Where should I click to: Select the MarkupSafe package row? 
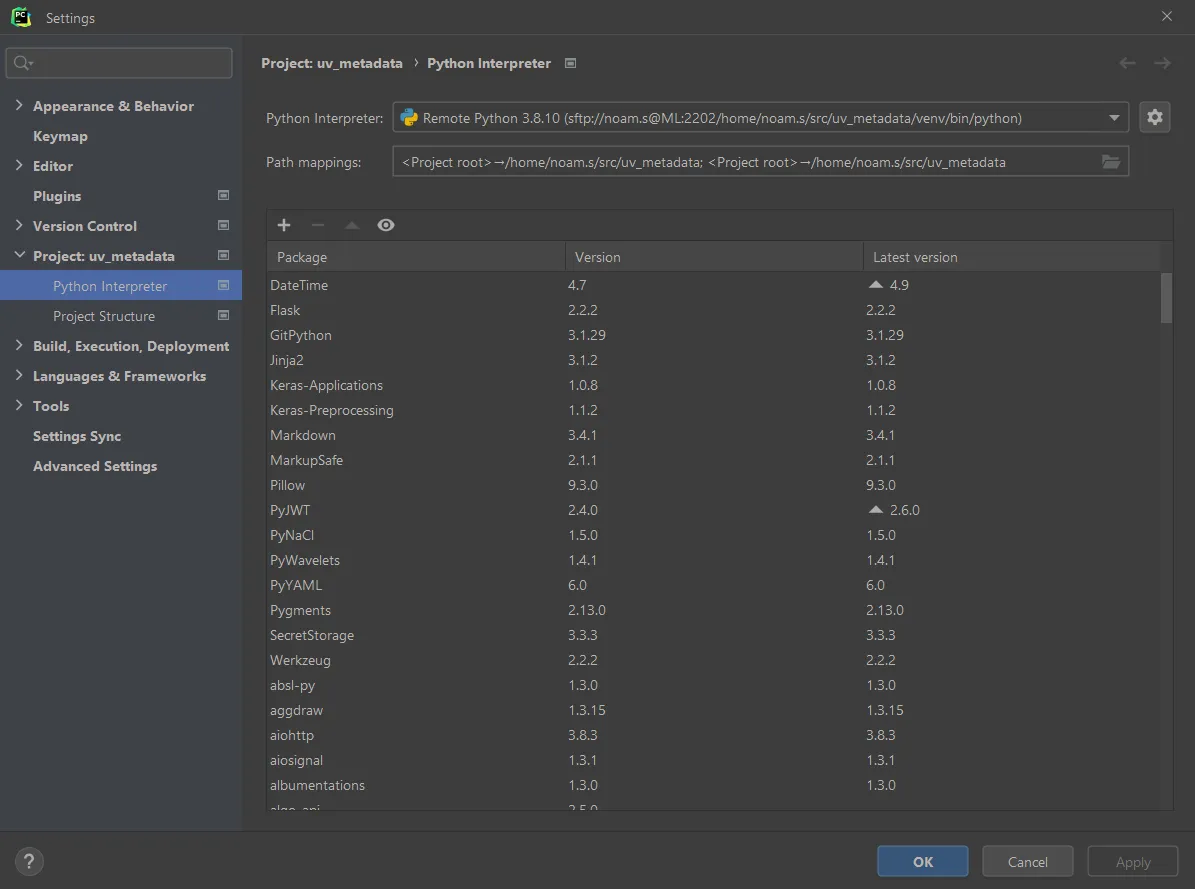[x=713, y=460]
